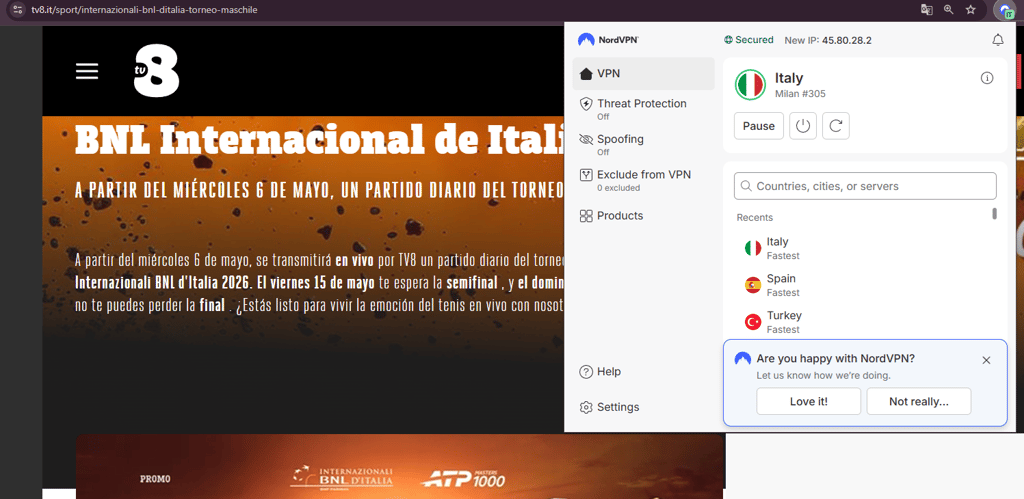Reconnect with the refresh button
This screenshot has width=1024, height=499.
pos(836,126)
